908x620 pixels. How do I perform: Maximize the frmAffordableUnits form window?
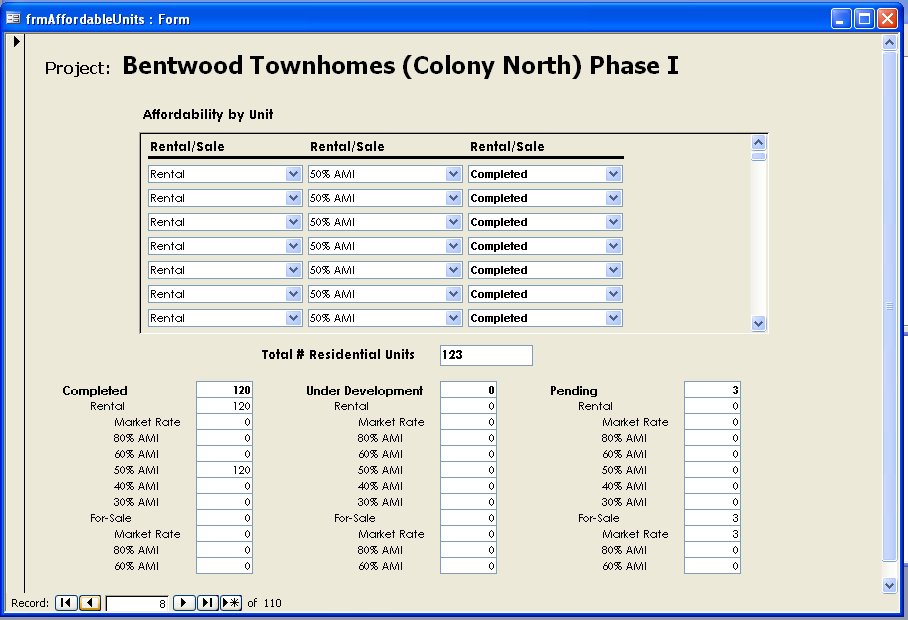tap(865, 19)
